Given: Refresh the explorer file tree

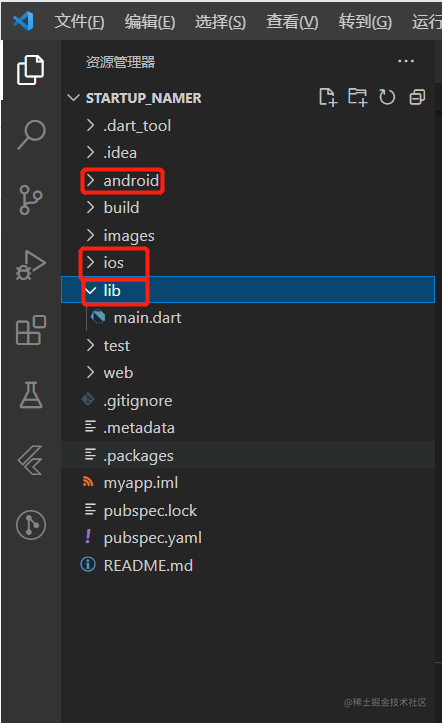Looking at the screenshot, I should (x=387, y=97).
